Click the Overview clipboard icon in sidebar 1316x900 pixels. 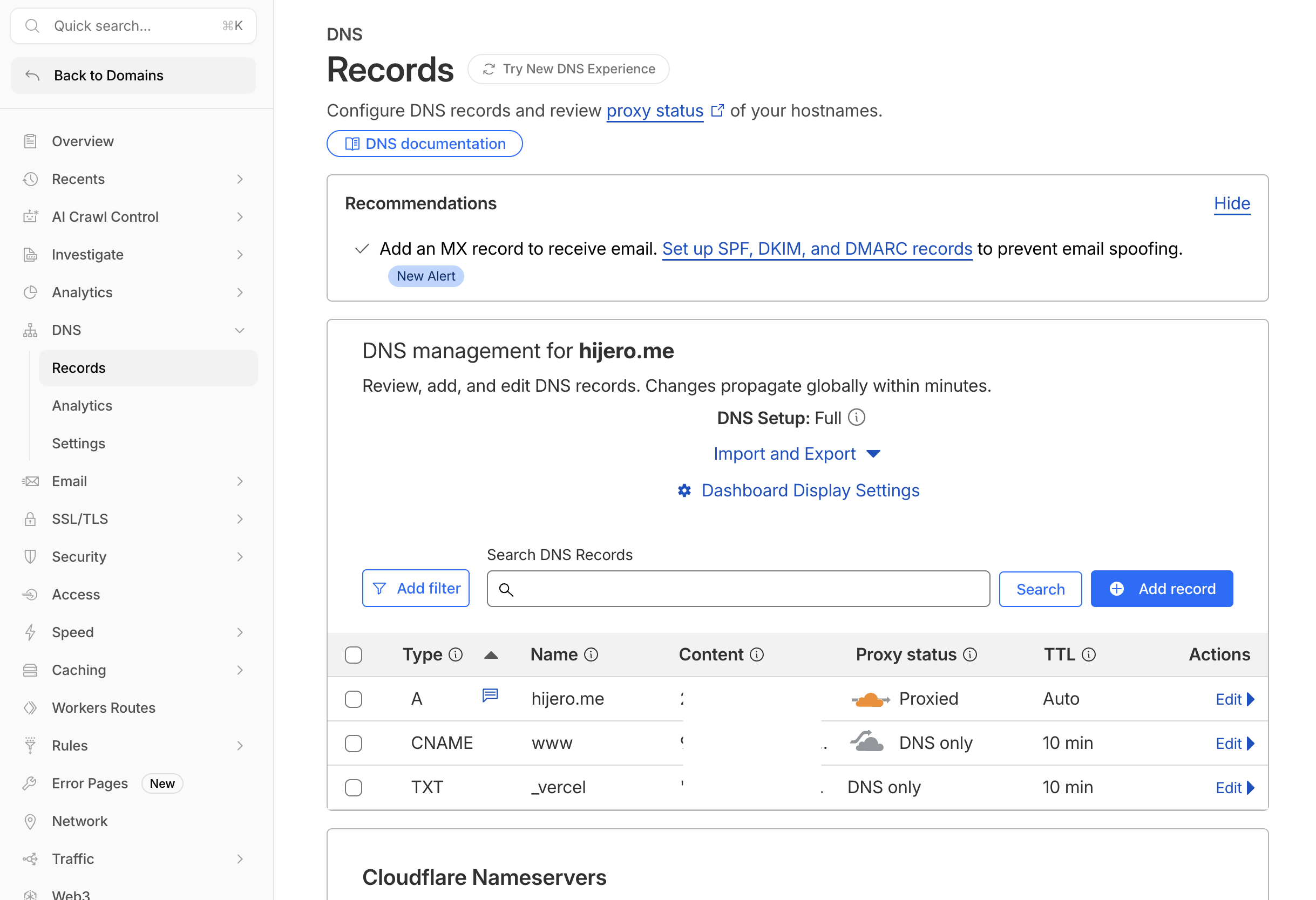tap(31, 141)
